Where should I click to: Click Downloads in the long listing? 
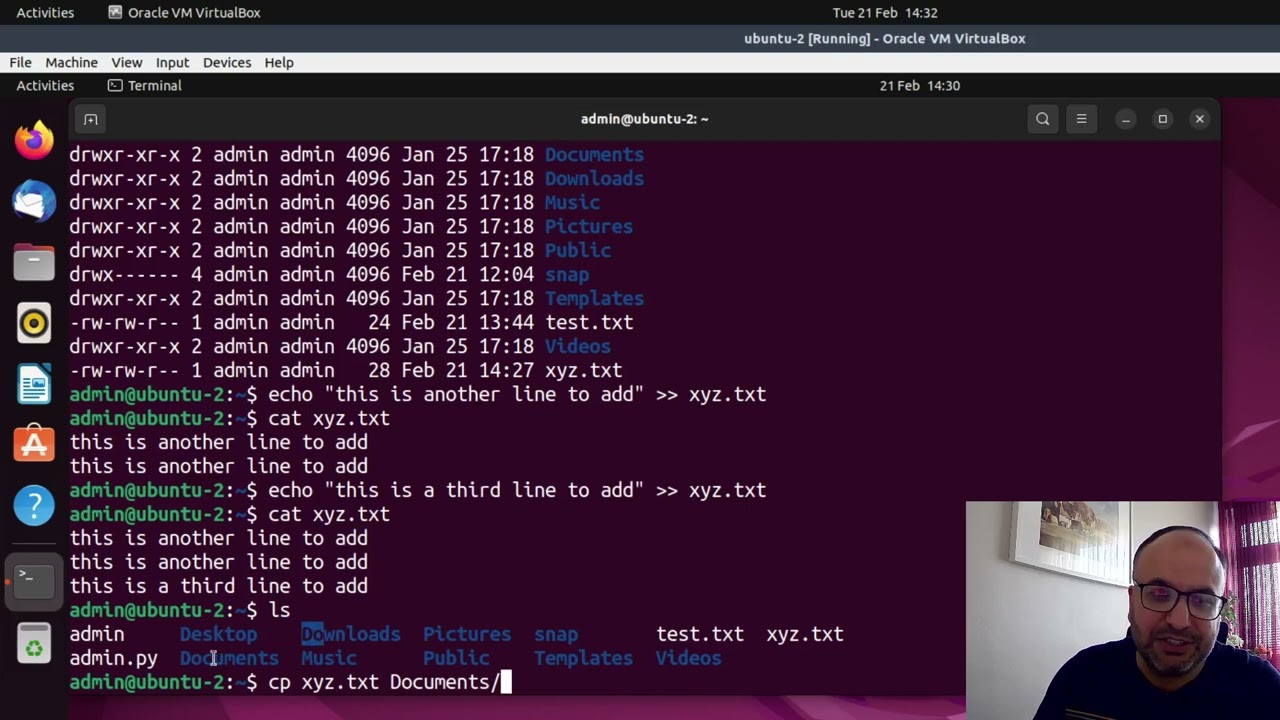[x=594, y=179]
